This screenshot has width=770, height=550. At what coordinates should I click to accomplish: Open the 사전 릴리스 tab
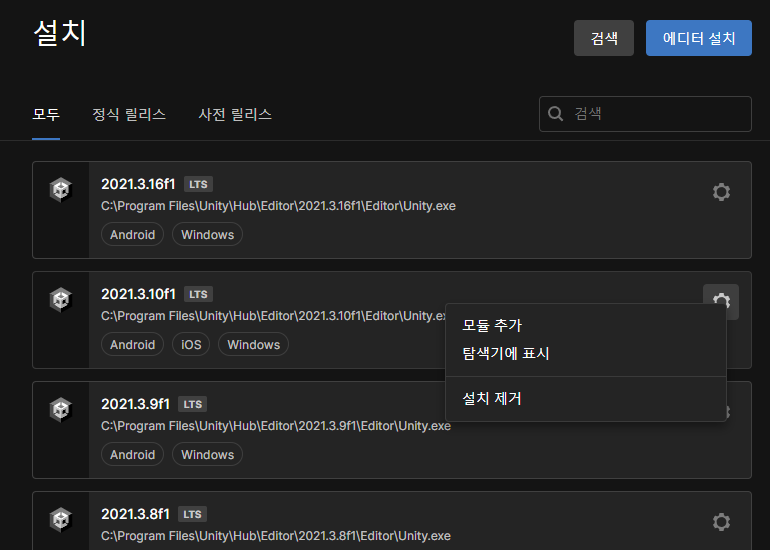click(235, 115)
